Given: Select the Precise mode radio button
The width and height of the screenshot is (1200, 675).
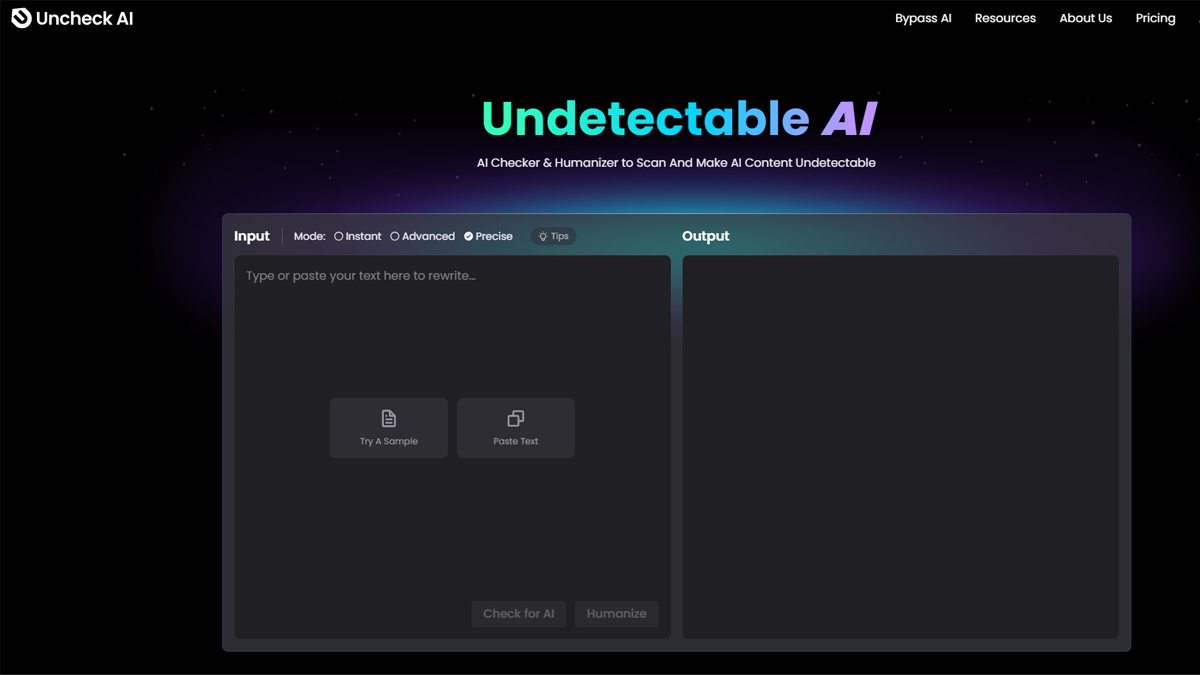Looking at the screenshot, I should point(469,237).
